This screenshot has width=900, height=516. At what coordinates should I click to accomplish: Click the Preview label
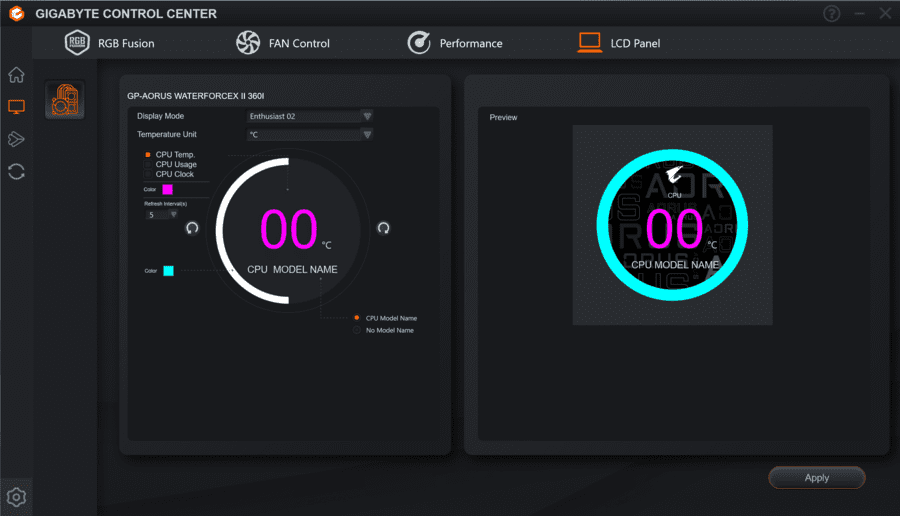pyautogui.click(x=503, y=117)
